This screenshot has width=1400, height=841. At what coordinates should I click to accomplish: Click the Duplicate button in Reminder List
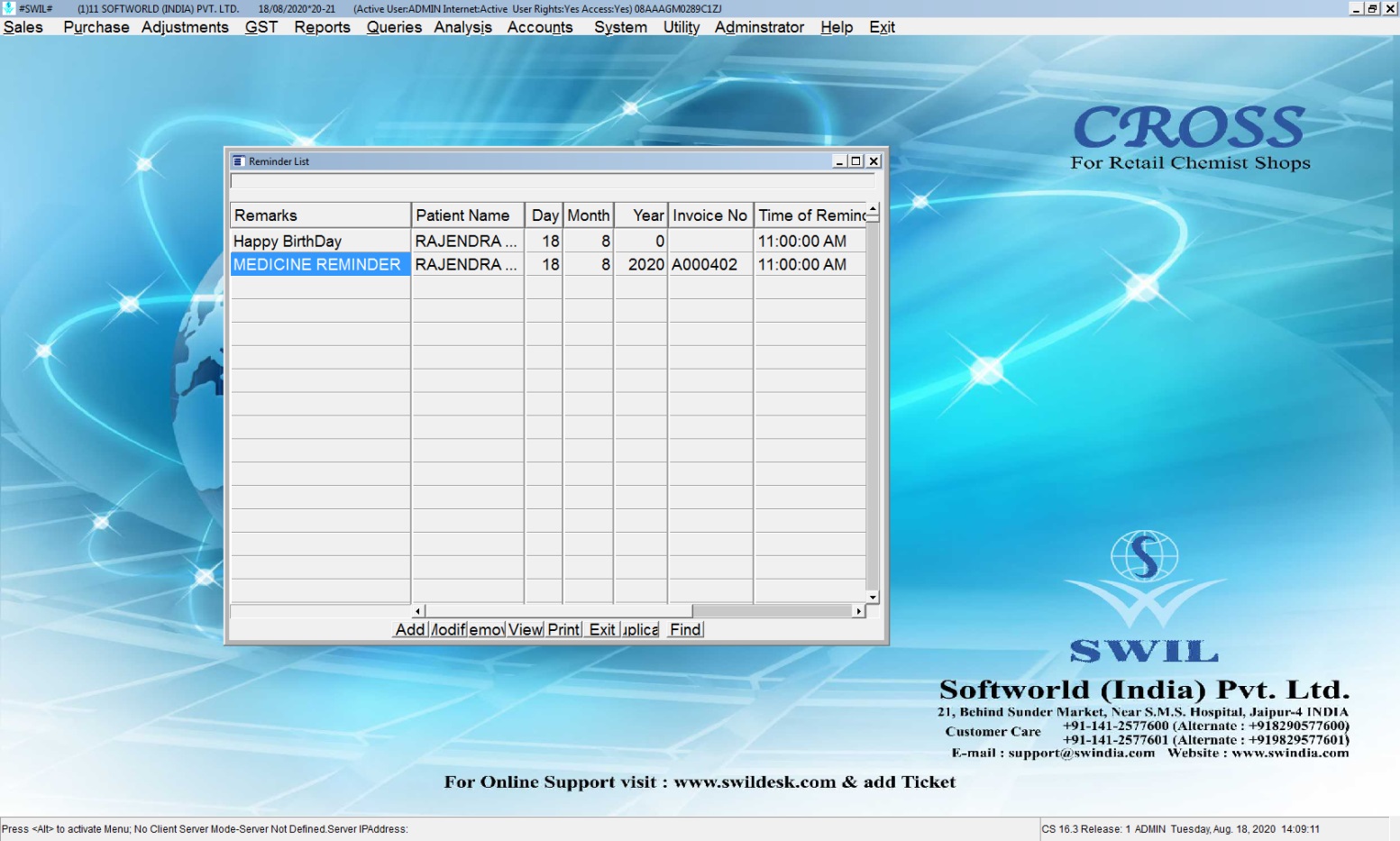point(640,629)
